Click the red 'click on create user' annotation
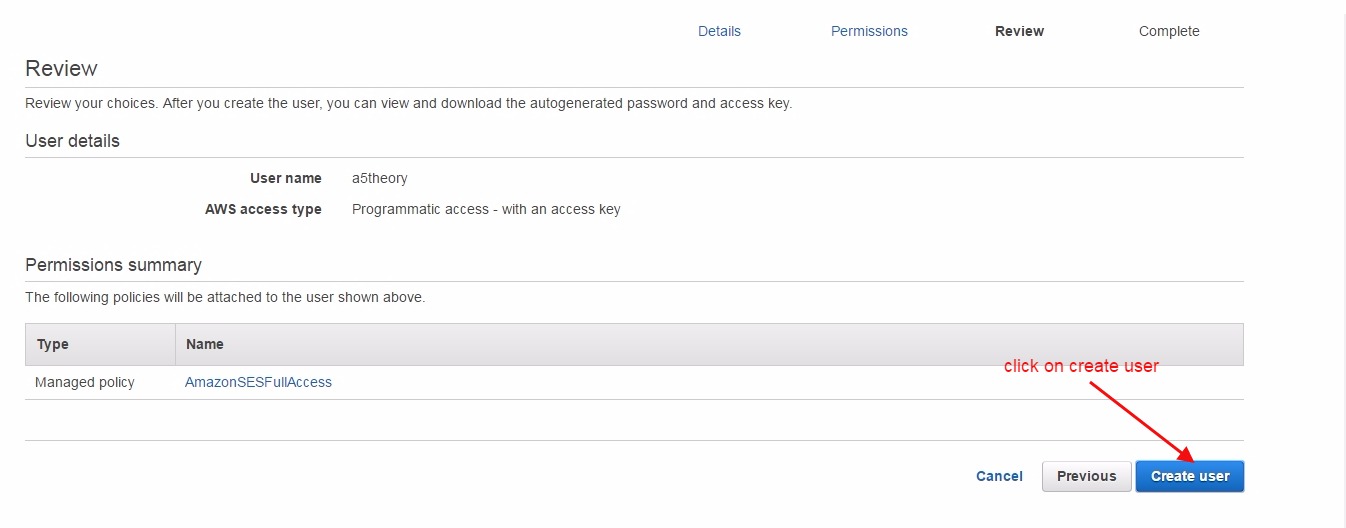This screenshot has height=528, width=1346. [1081, 366]
